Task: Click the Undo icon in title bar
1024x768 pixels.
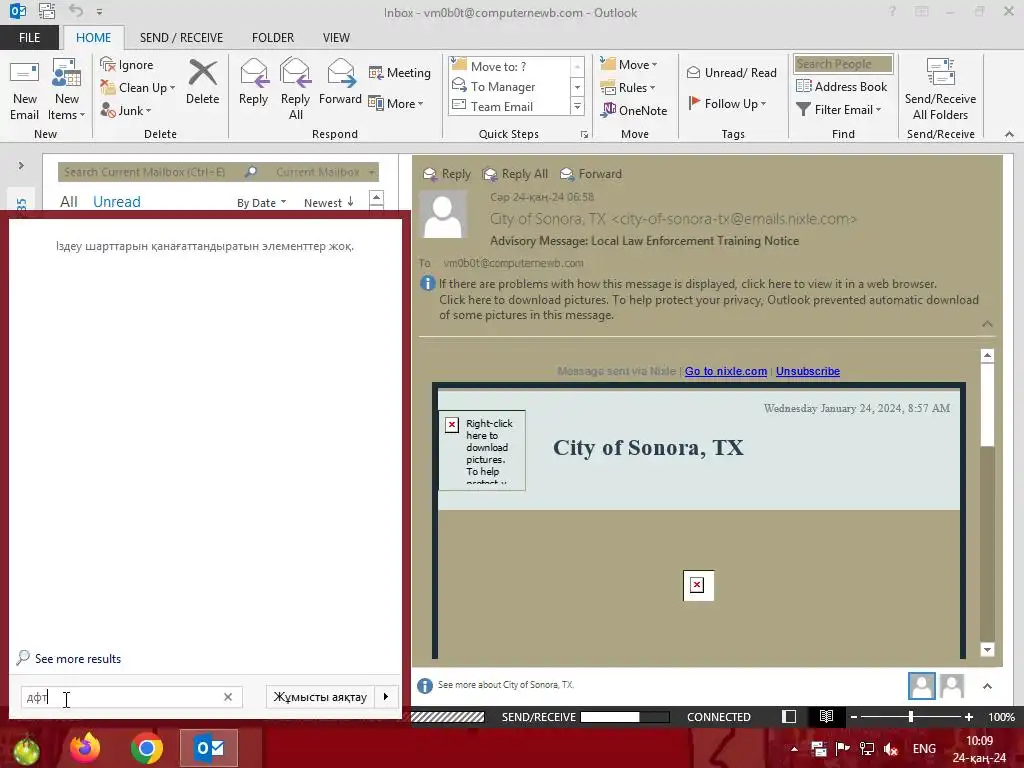Action: coord(76,11)
